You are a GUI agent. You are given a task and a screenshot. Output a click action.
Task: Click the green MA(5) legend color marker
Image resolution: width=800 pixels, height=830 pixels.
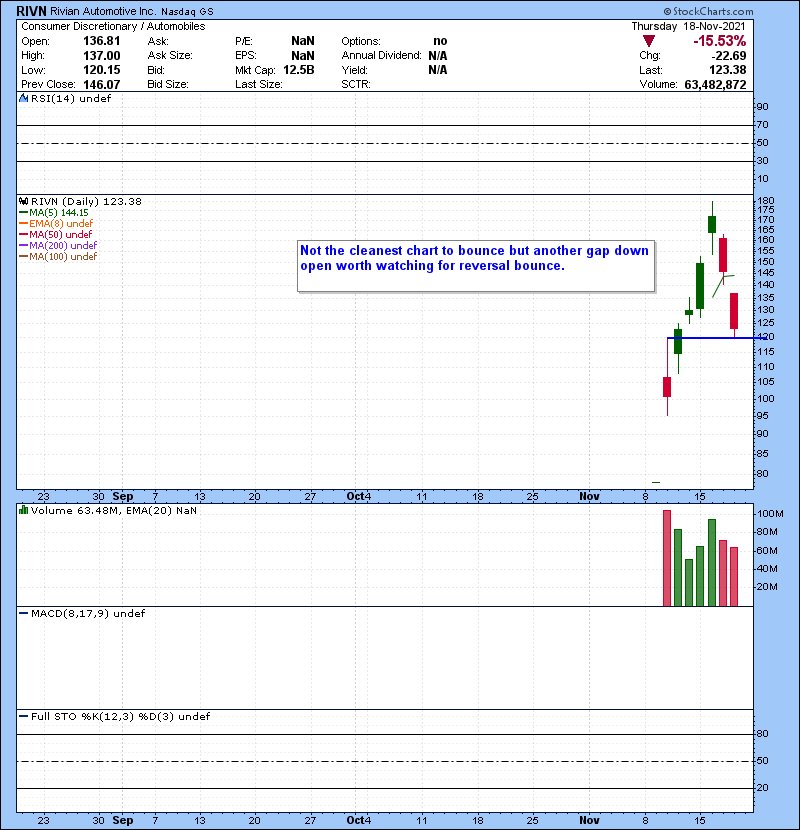(x=23, y=213)
